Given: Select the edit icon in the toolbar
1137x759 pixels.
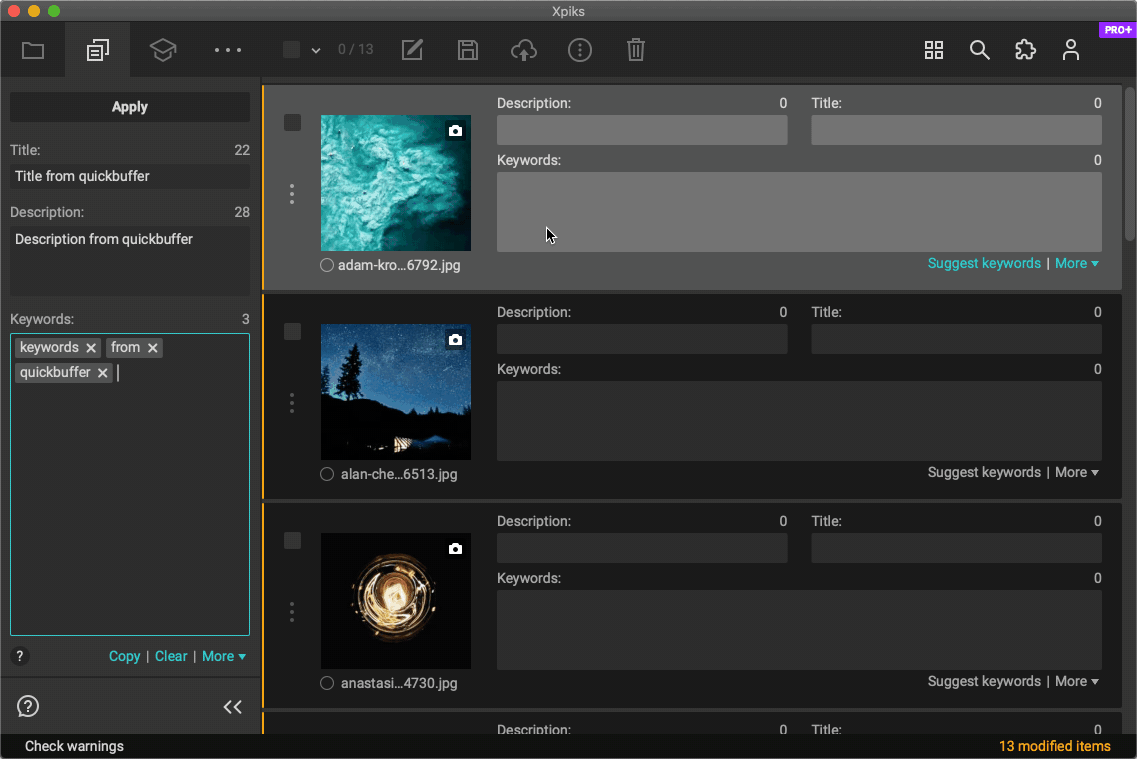Looking at the screenshot, I should [x=411, y=49].
